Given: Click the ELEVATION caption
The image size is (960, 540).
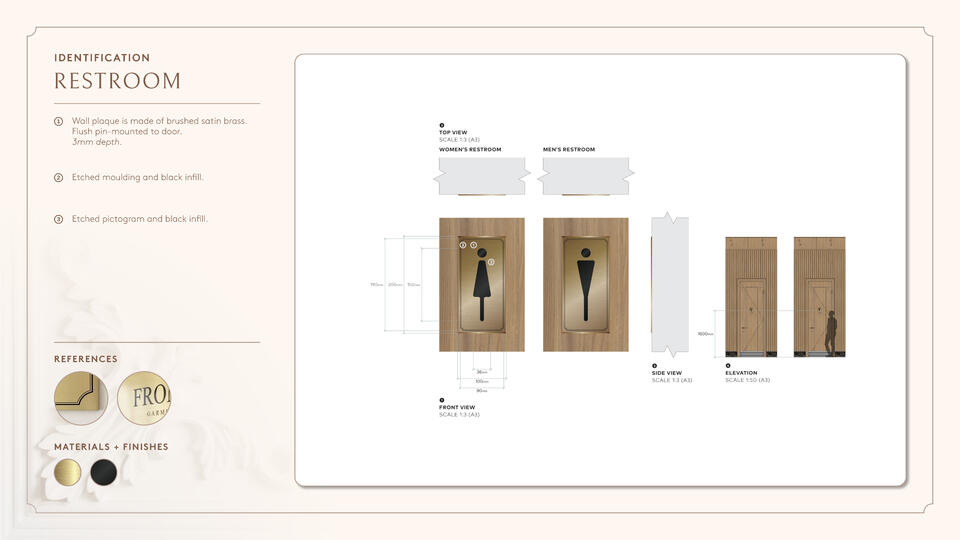Looking at the screenshot, I should (742, 373).
